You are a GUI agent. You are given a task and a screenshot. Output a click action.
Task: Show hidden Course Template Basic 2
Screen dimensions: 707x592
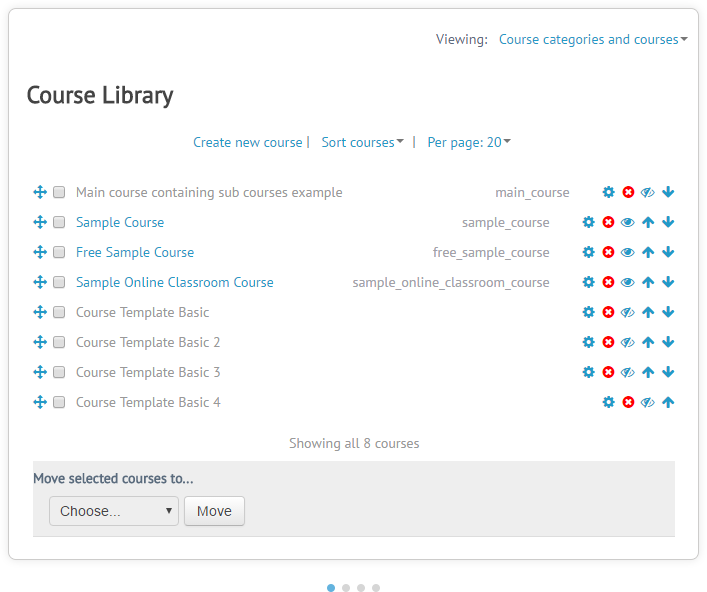pyautogui.click(x=628, y=342)
